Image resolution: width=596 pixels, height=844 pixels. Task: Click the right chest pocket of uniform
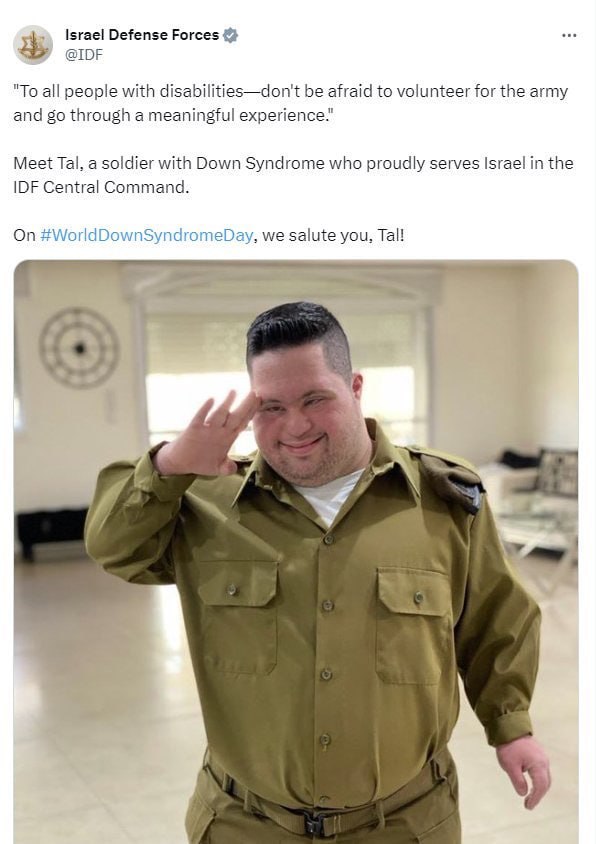pos(414,624)
